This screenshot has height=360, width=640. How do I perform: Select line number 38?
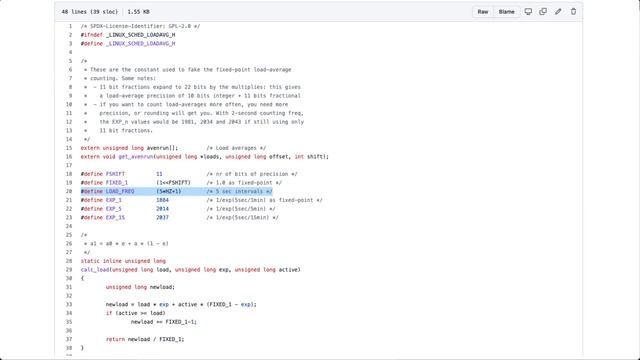click(x=69, y=348)
